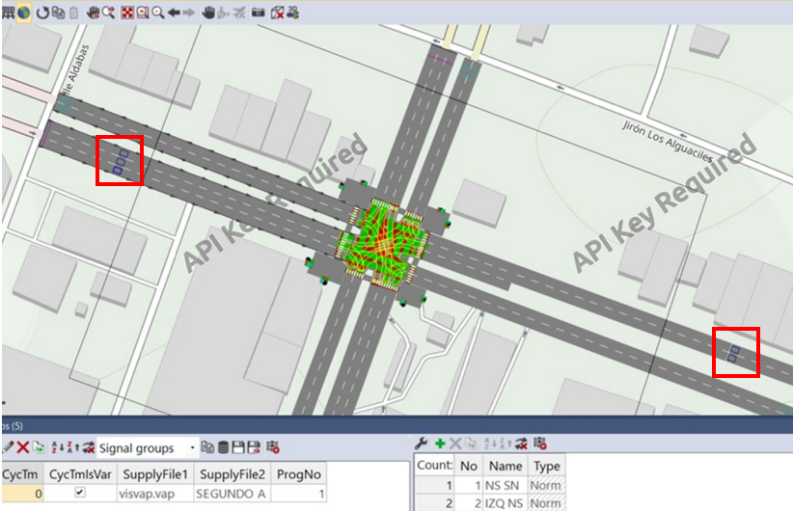
Task: Toggle the background map globe icon
Action: tap(22, 13)
